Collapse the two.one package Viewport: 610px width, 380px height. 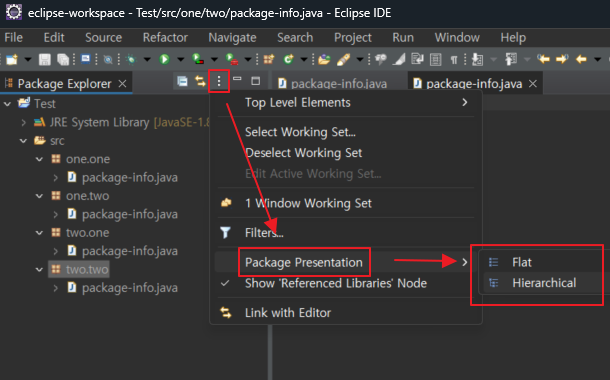(x=39, y=233)
